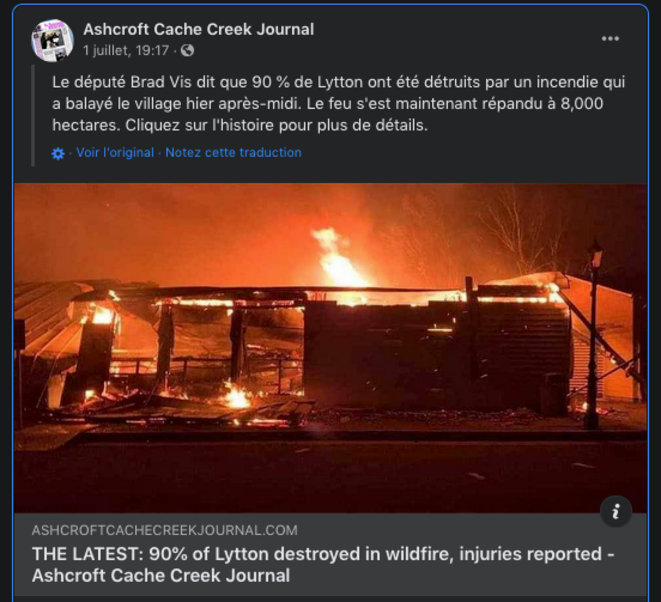The width and height of the screenshot is (661, 602).
Task: Open translation settings gear icon
Action: 58,153
